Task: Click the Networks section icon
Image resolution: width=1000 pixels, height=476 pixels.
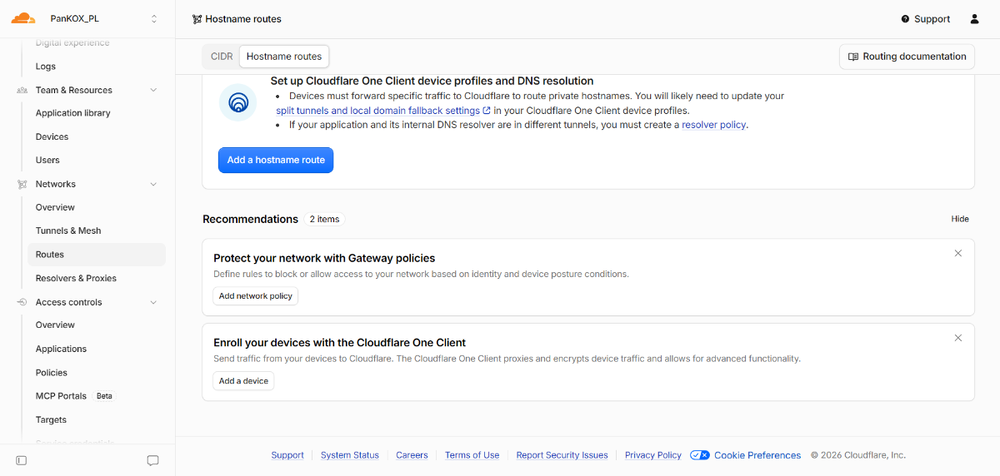Action: (22, 184)
